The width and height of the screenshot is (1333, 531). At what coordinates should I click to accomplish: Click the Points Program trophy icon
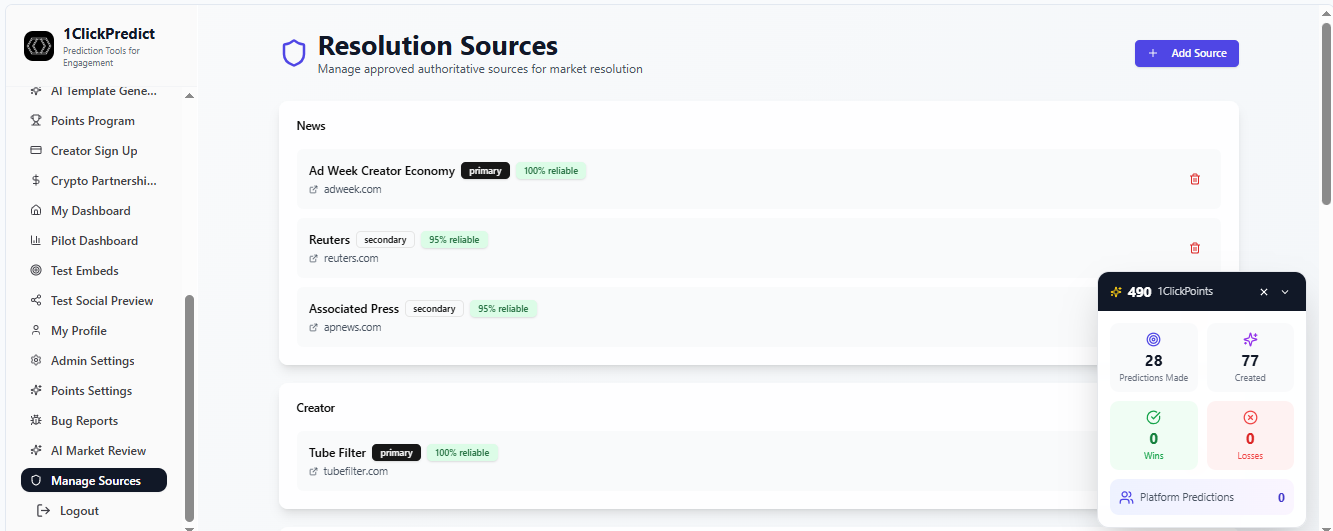[37, 121]
